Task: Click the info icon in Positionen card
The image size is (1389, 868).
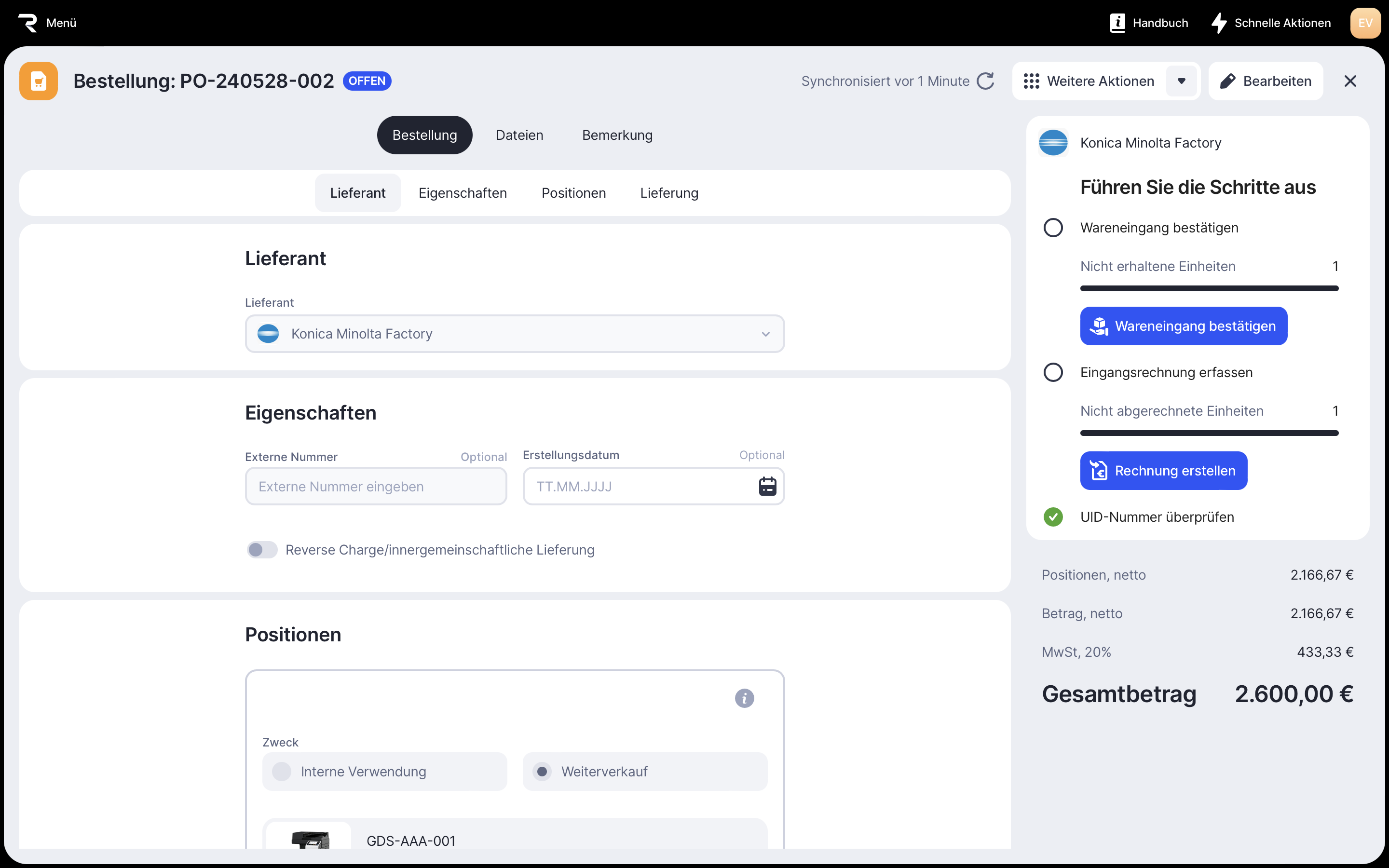Action: pyautogui.click(x=745, y=698)
